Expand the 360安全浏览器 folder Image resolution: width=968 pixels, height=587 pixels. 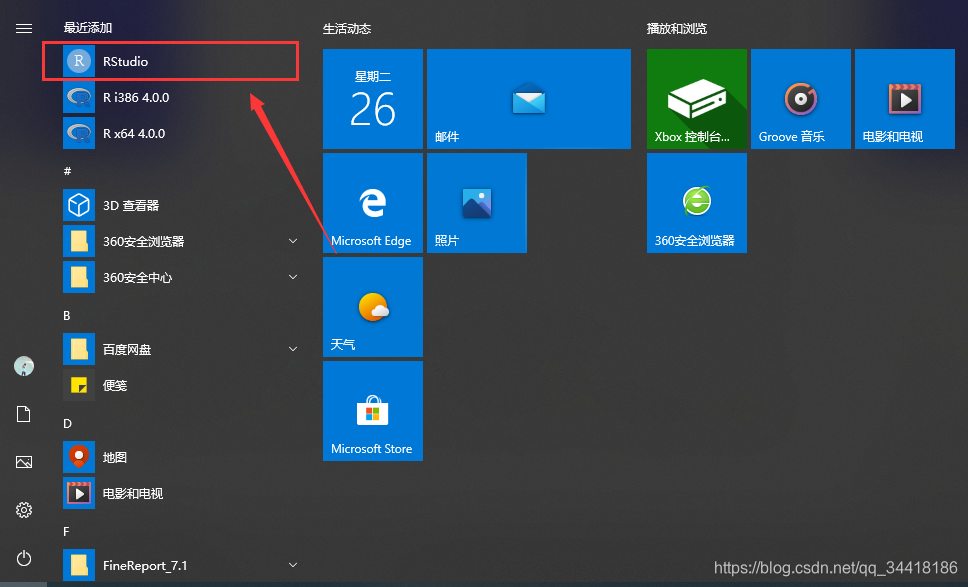[293, 241]
